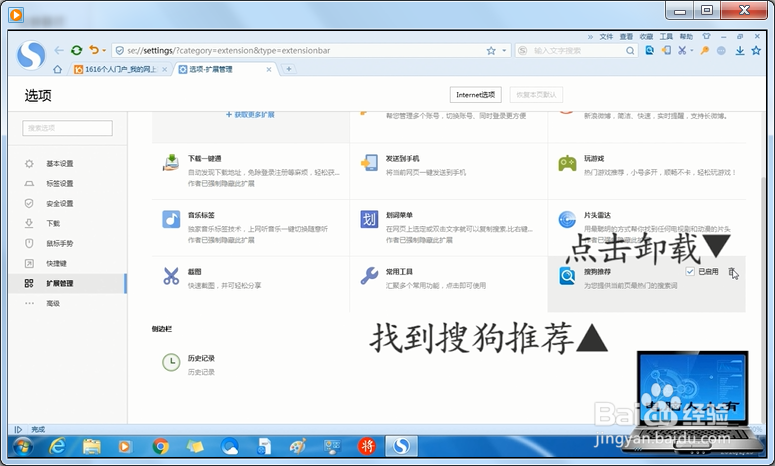Open the dropdown next to toolbar scissors
Viewport: 775px width, 466px height.
click(691, 50)
